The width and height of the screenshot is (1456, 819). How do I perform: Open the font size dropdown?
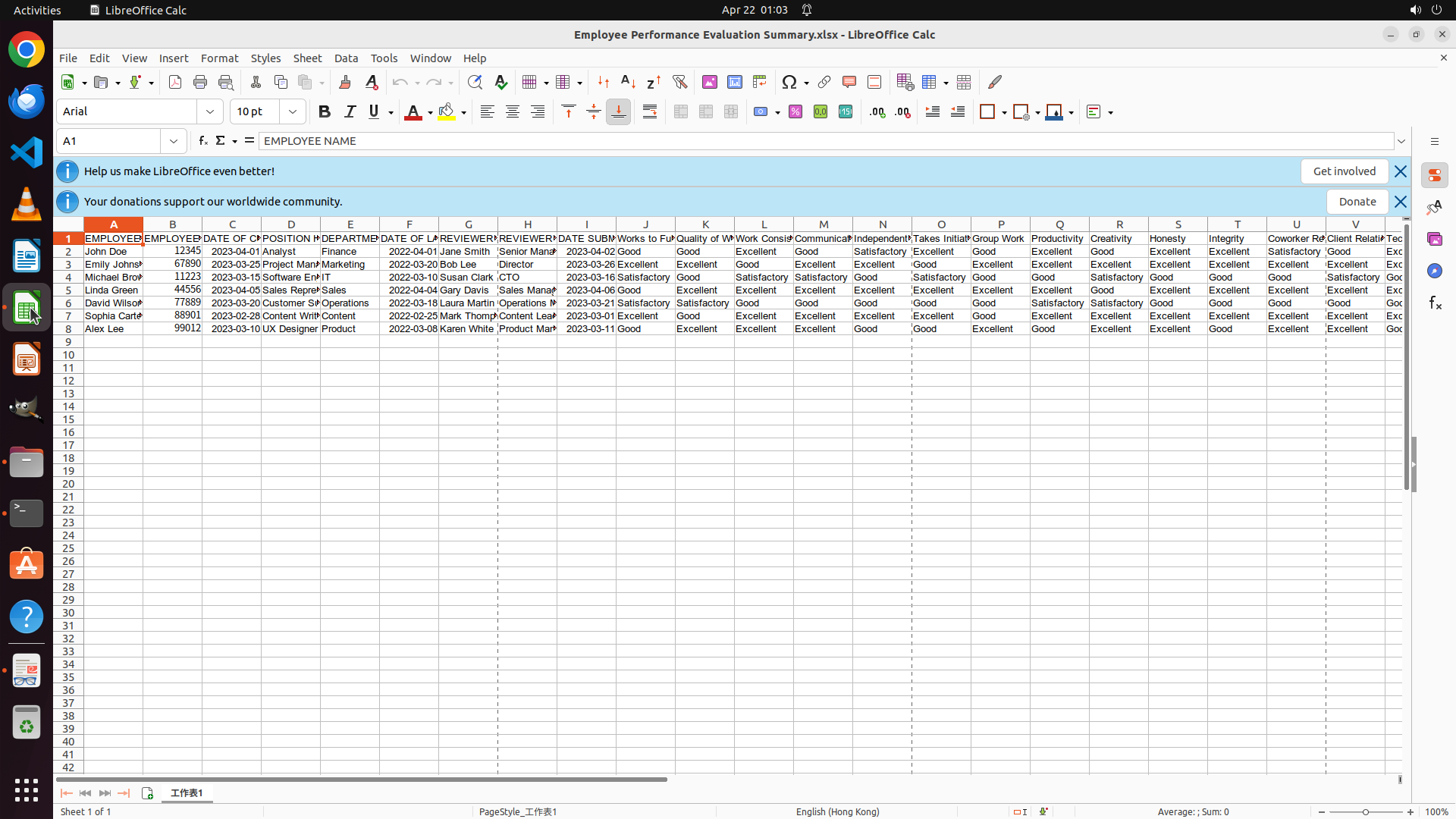tap(293, 112)
